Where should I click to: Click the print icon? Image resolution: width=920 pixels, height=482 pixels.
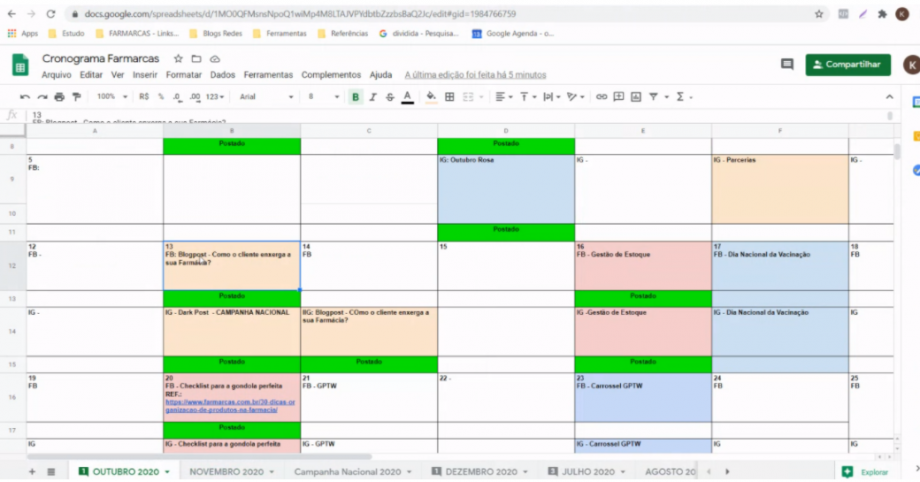[59, 97]
